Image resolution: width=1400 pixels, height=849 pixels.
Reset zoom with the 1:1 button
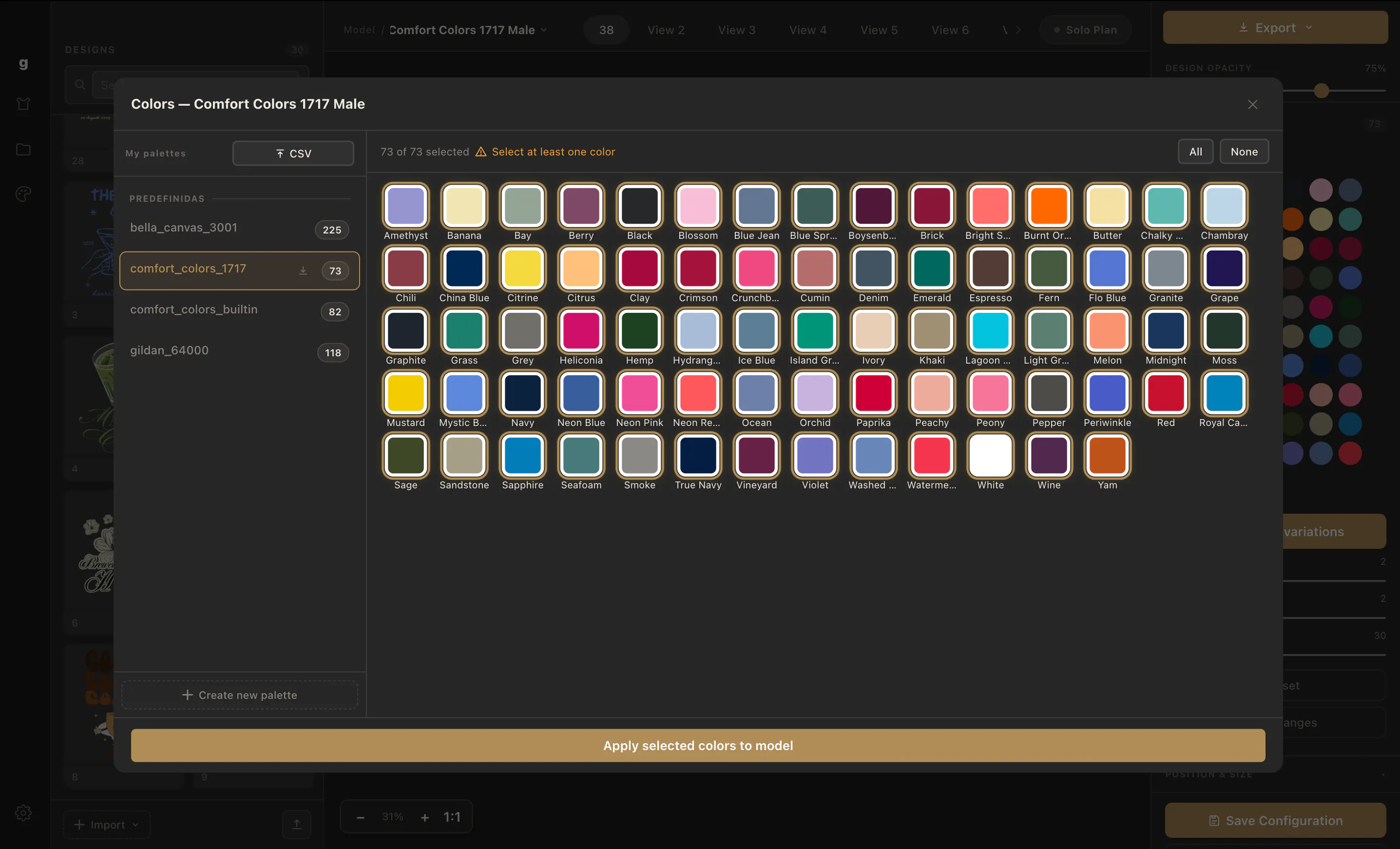(452, 817)
